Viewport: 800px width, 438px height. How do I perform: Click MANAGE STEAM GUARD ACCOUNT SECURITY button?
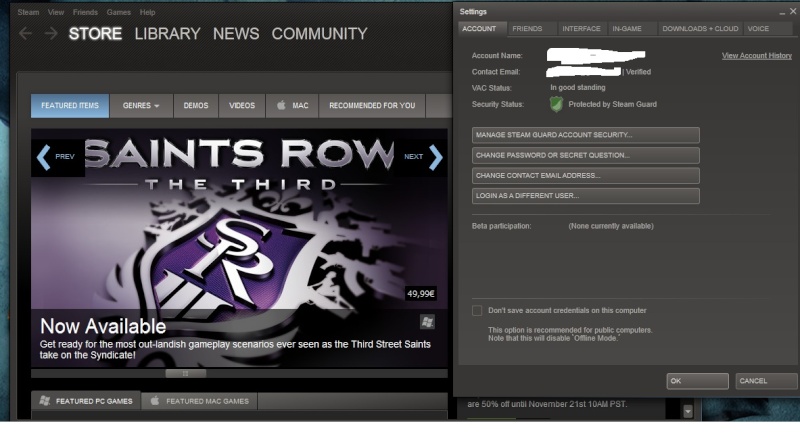tap(586, 135)
